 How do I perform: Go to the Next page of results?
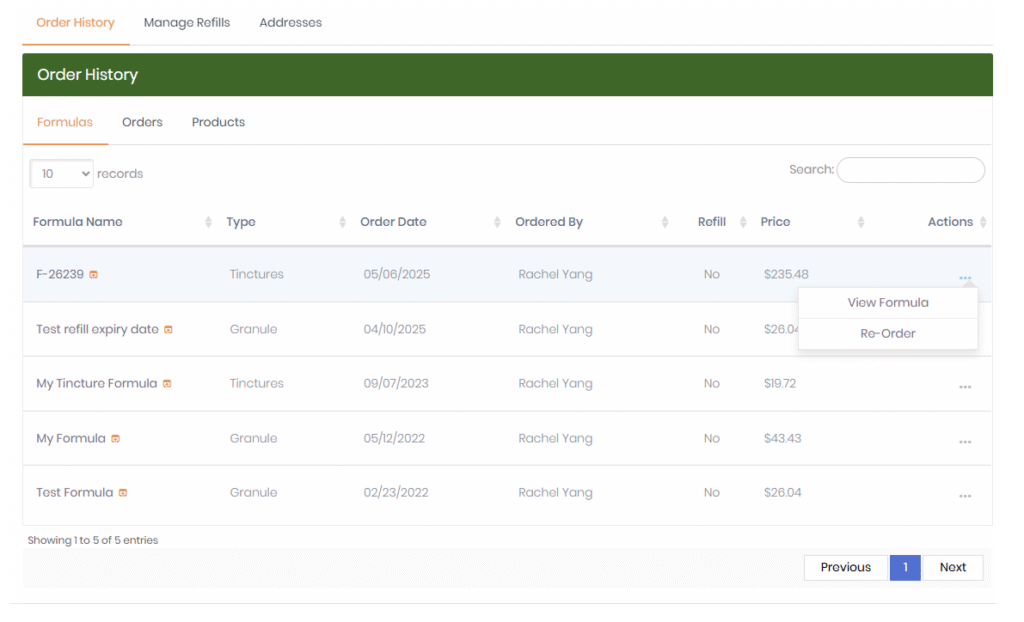952,568
